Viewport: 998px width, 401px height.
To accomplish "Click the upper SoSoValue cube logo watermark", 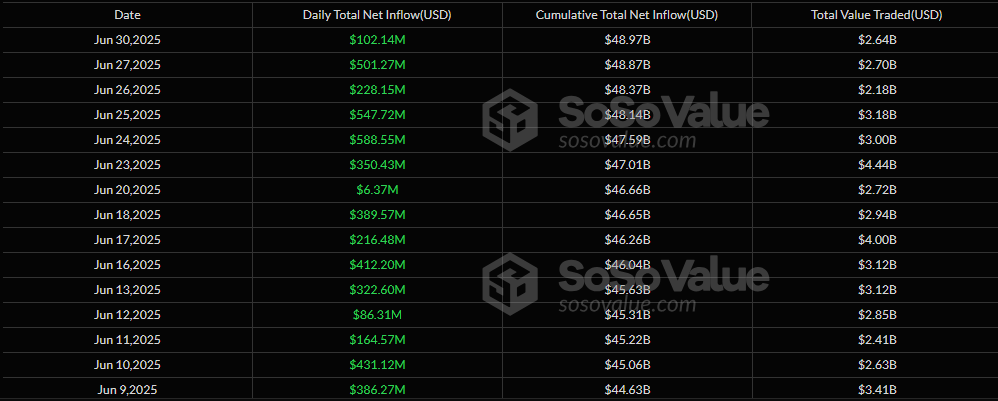I will pyautogui.click(x=510, y=119).
